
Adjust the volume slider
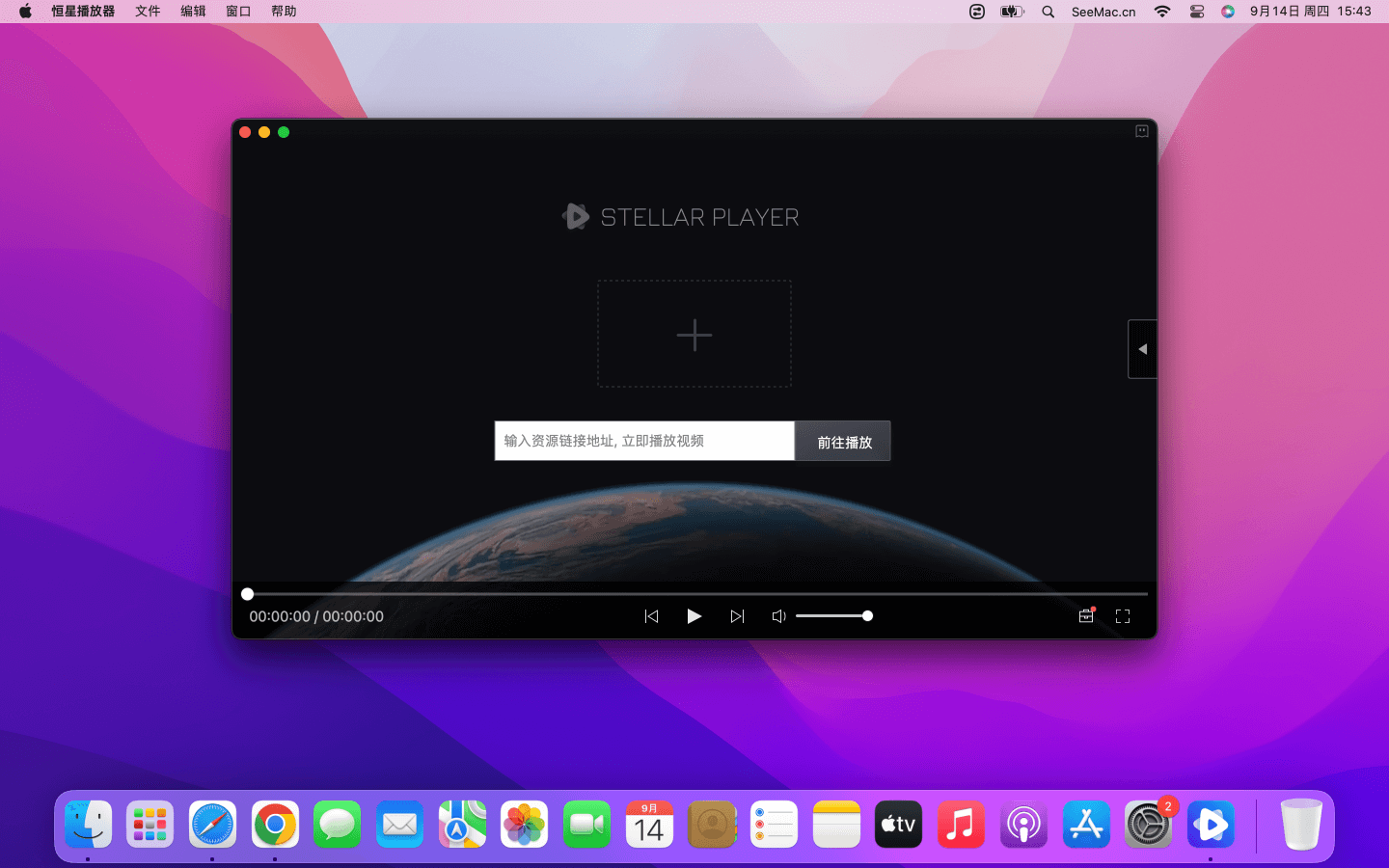pos(833,616)
